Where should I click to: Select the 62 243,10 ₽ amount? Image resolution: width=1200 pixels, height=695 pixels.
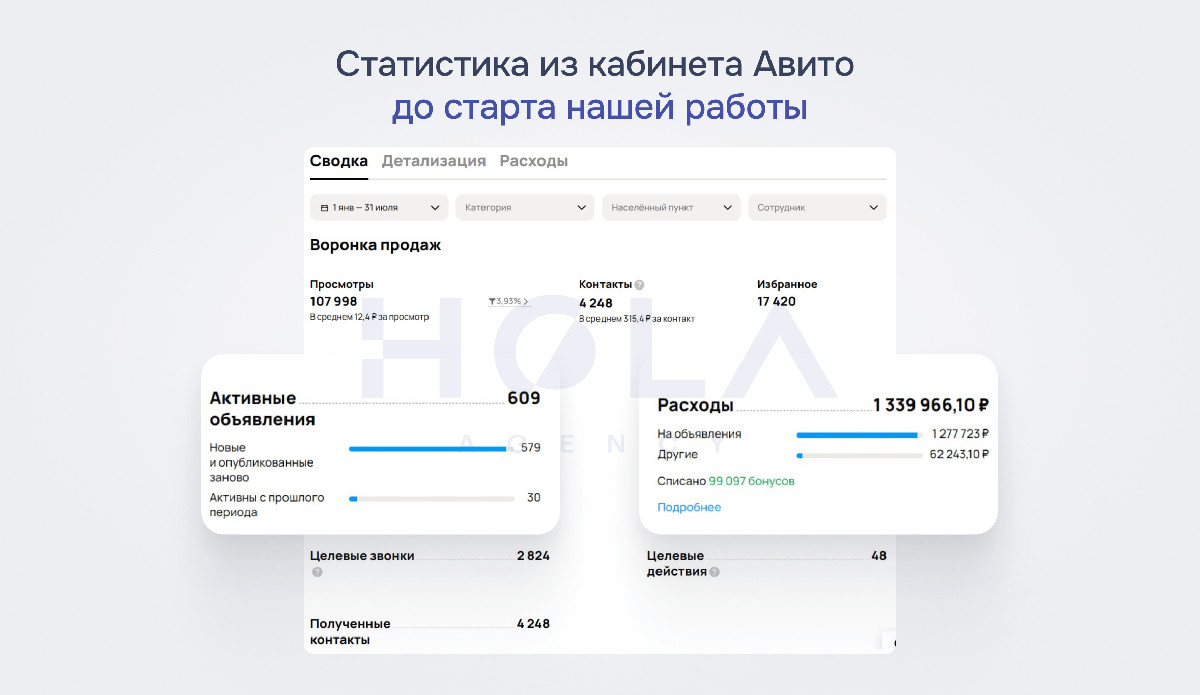[x=960, y=455]
